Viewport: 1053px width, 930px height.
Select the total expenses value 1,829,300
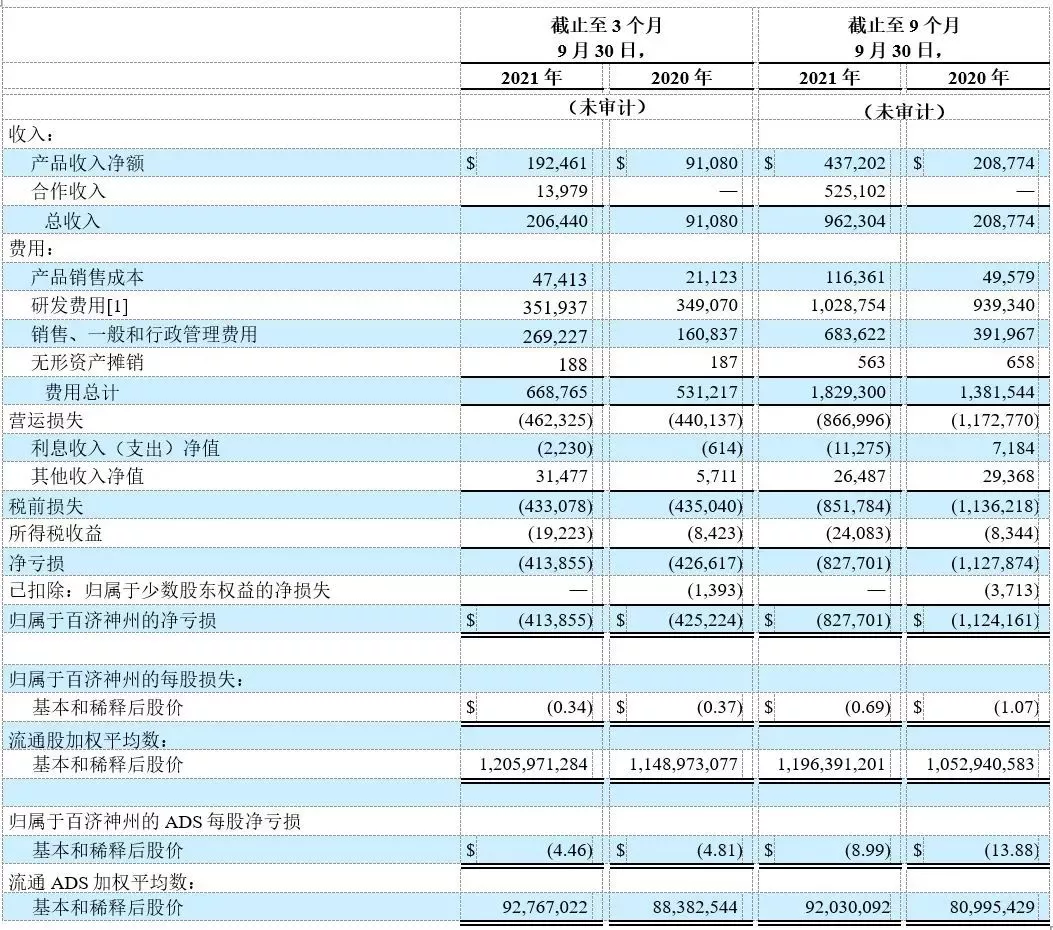coord(848,392)
